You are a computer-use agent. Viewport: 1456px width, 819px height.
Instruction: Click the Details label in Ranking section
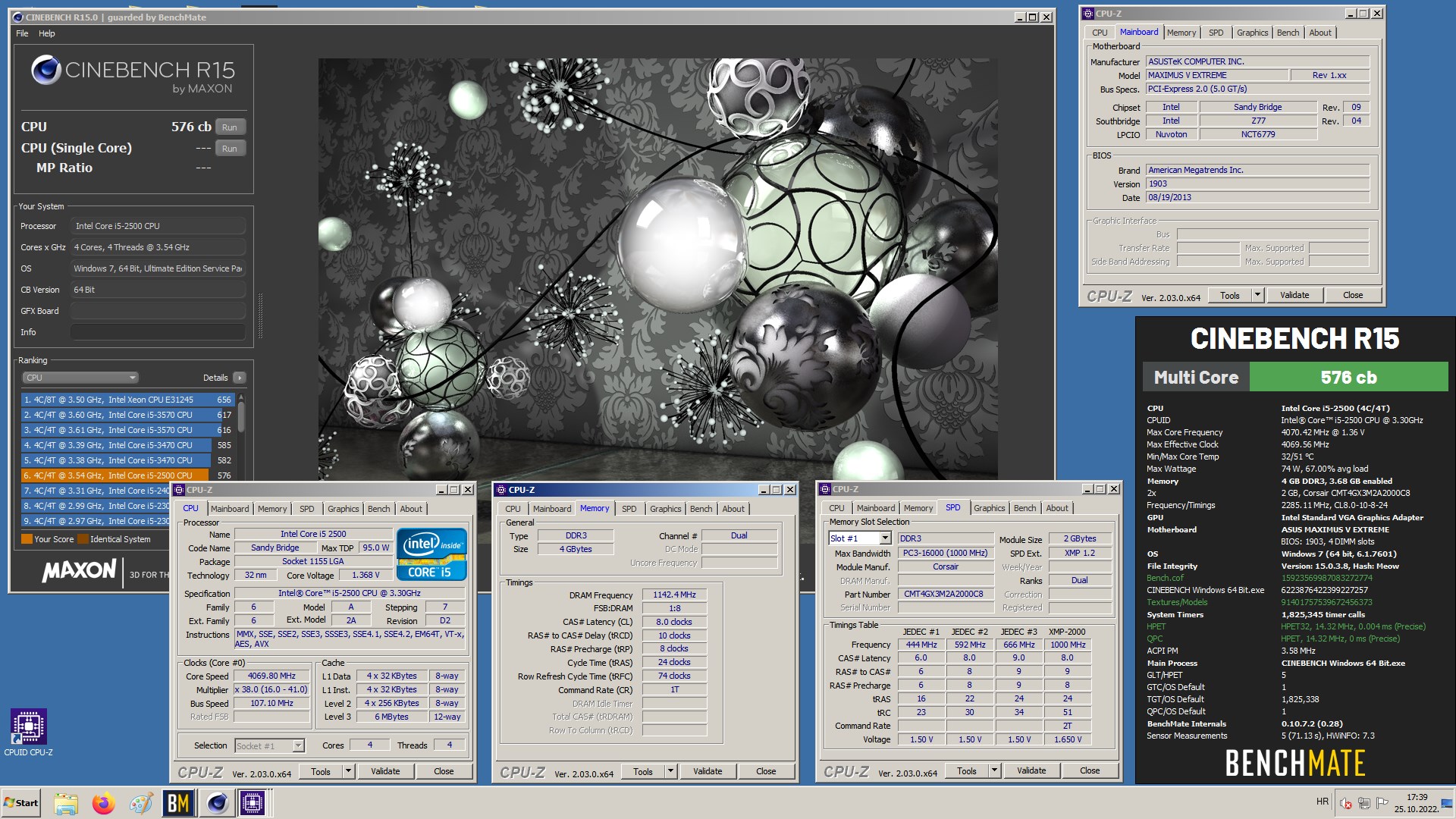[215, 378]
